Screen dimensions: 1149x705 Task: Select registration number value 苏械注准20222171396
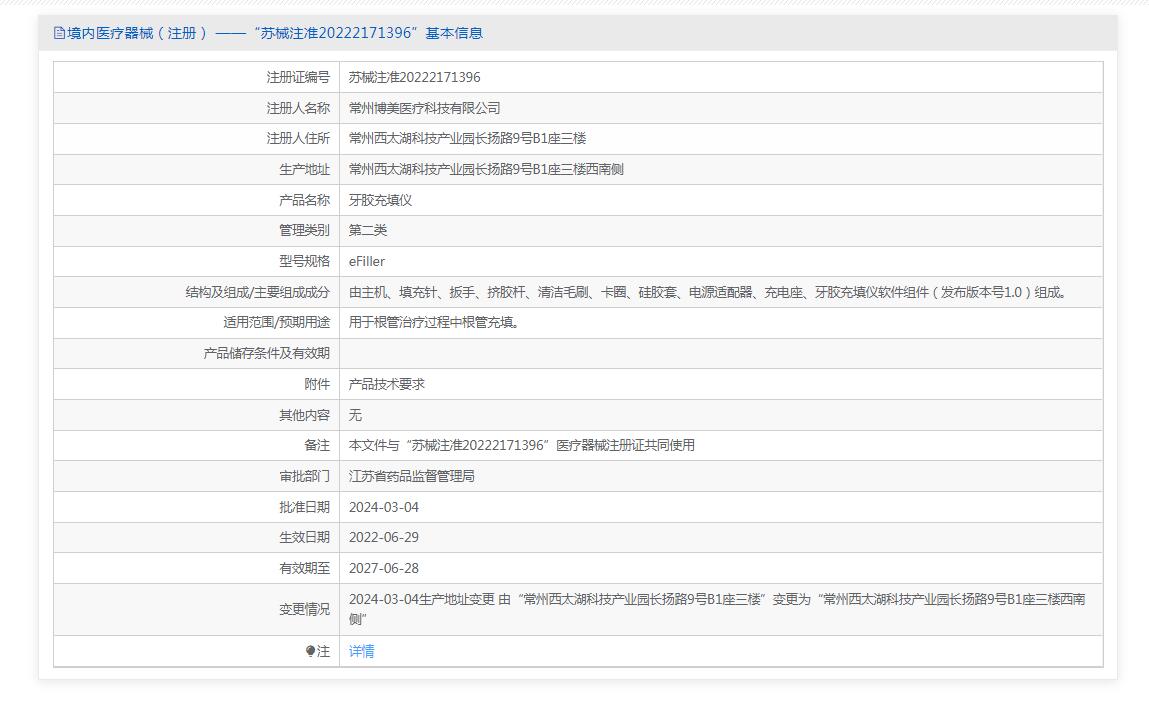coord(415,77)
